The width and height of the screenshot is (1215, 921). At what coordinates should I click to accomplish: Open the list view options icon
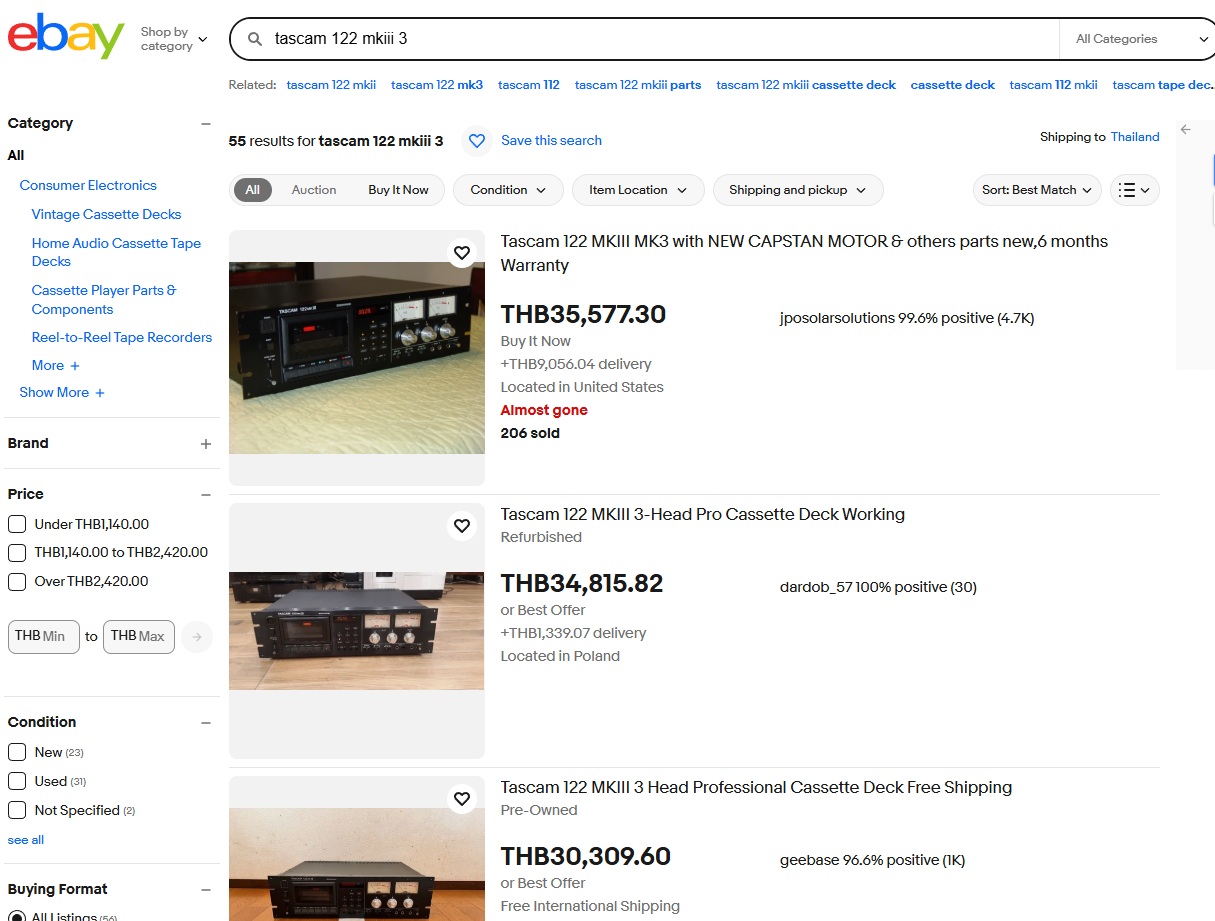(1134, 190)
